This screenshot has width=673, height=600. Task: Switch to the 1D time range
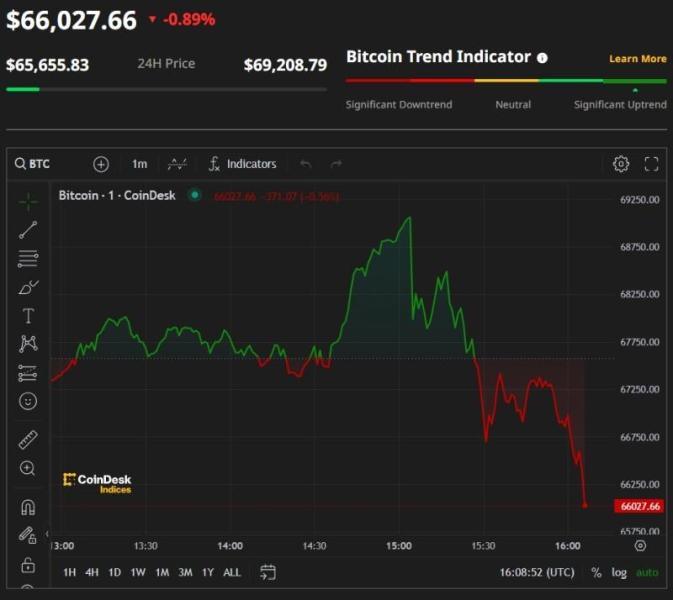point(115,573)
